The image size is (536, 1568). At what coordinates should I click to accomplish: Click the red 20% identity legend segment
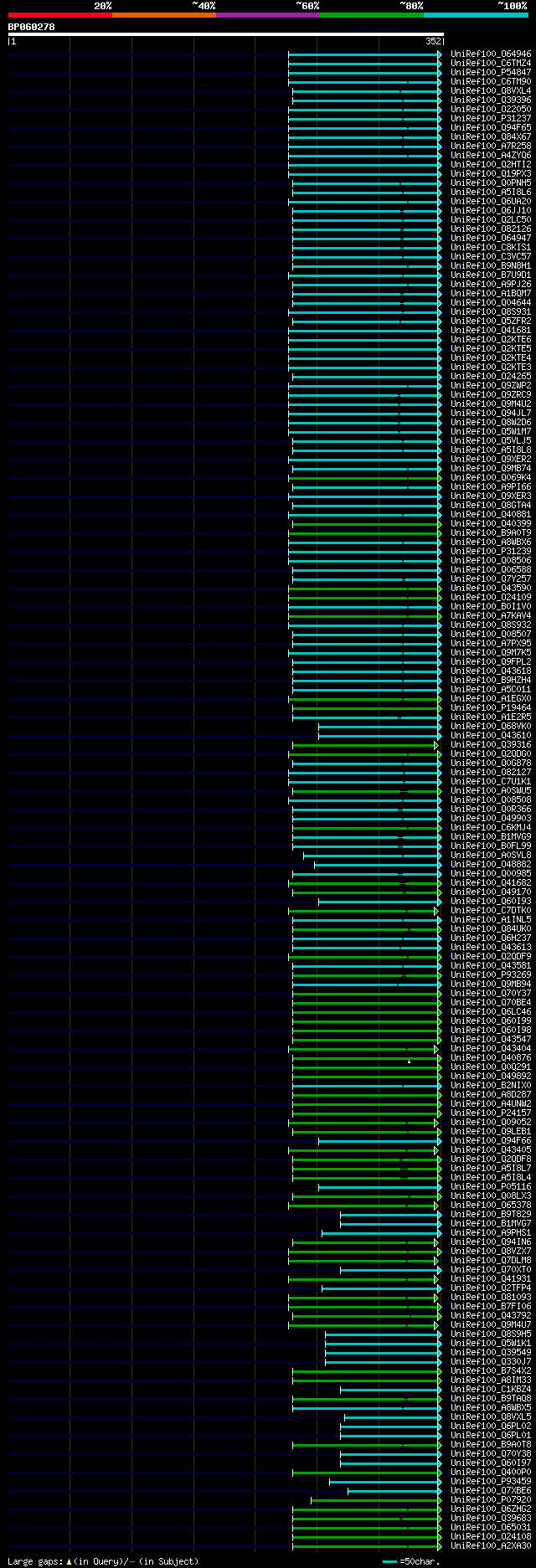[x=59, y=15]
